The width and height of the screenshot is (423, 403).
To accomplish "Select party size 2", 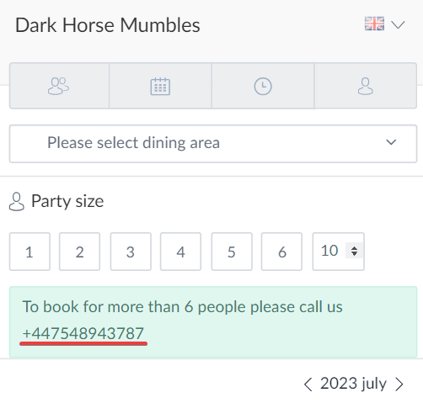I will [80, 252].
